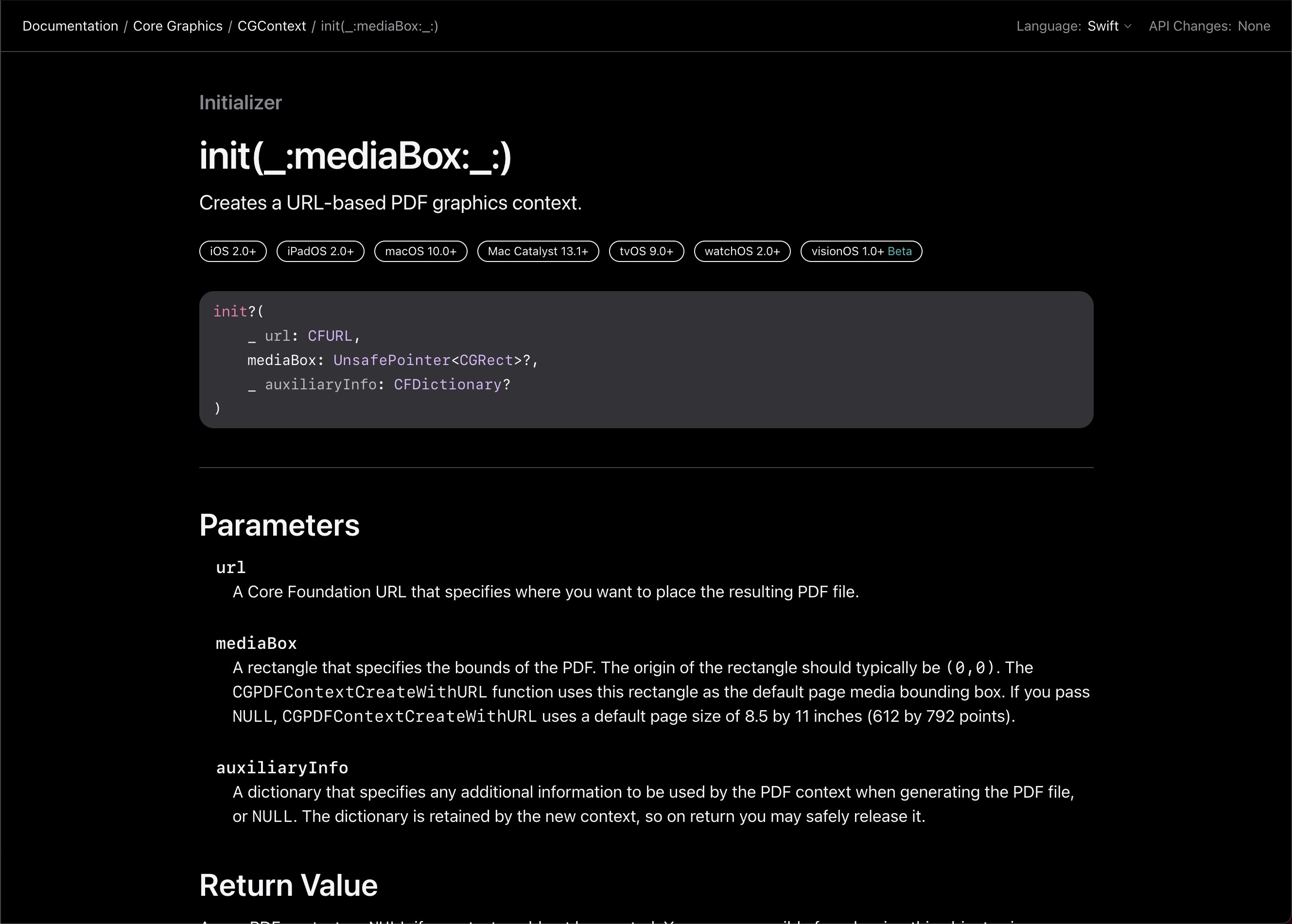The image size is (1292, 924).
Task: Open CGRect type link in declaration
Action: (x=487, y=360)
